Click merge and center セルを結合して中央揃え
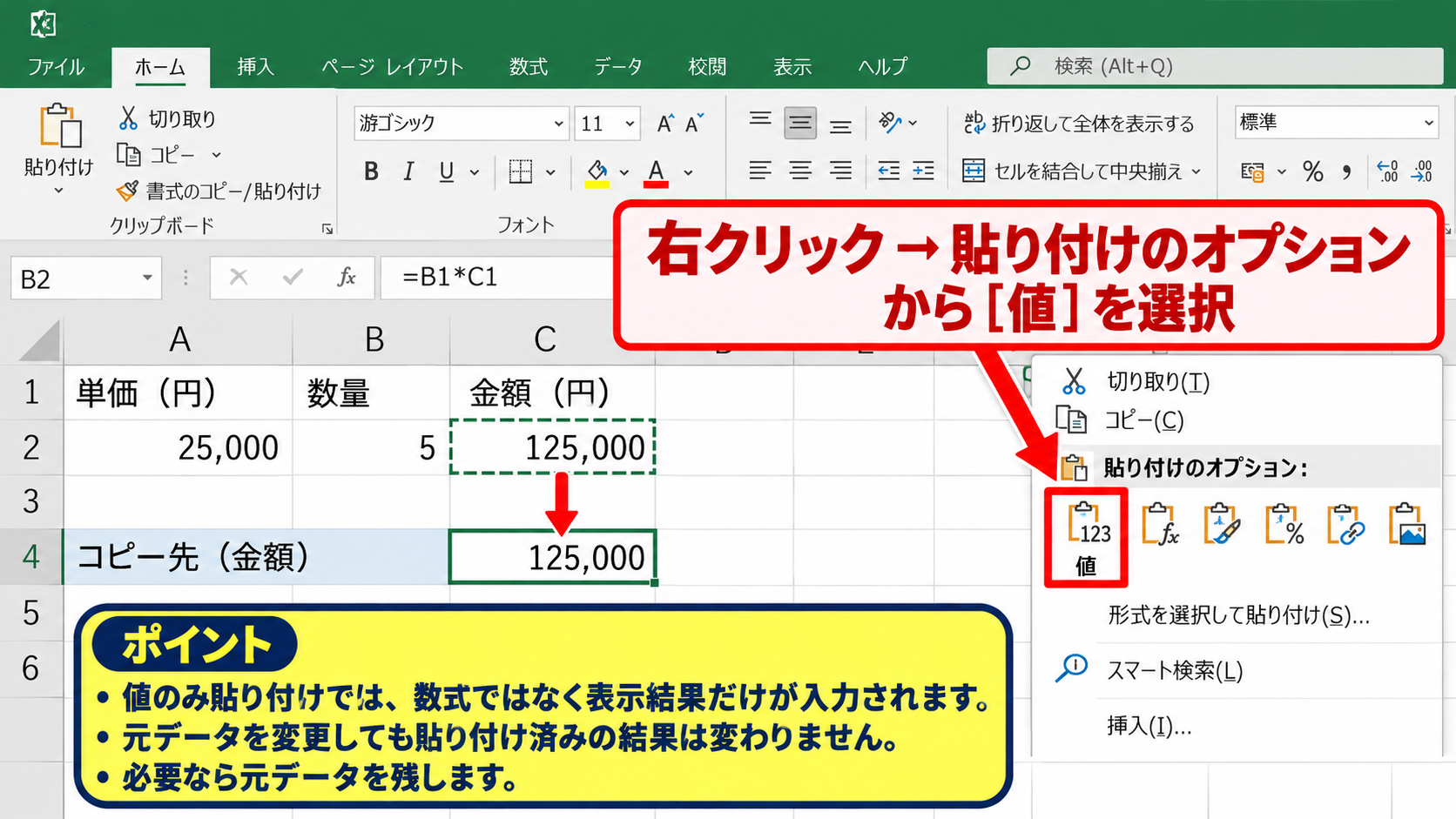The width and height of the screenshot is (1456, 819). 1082,171
